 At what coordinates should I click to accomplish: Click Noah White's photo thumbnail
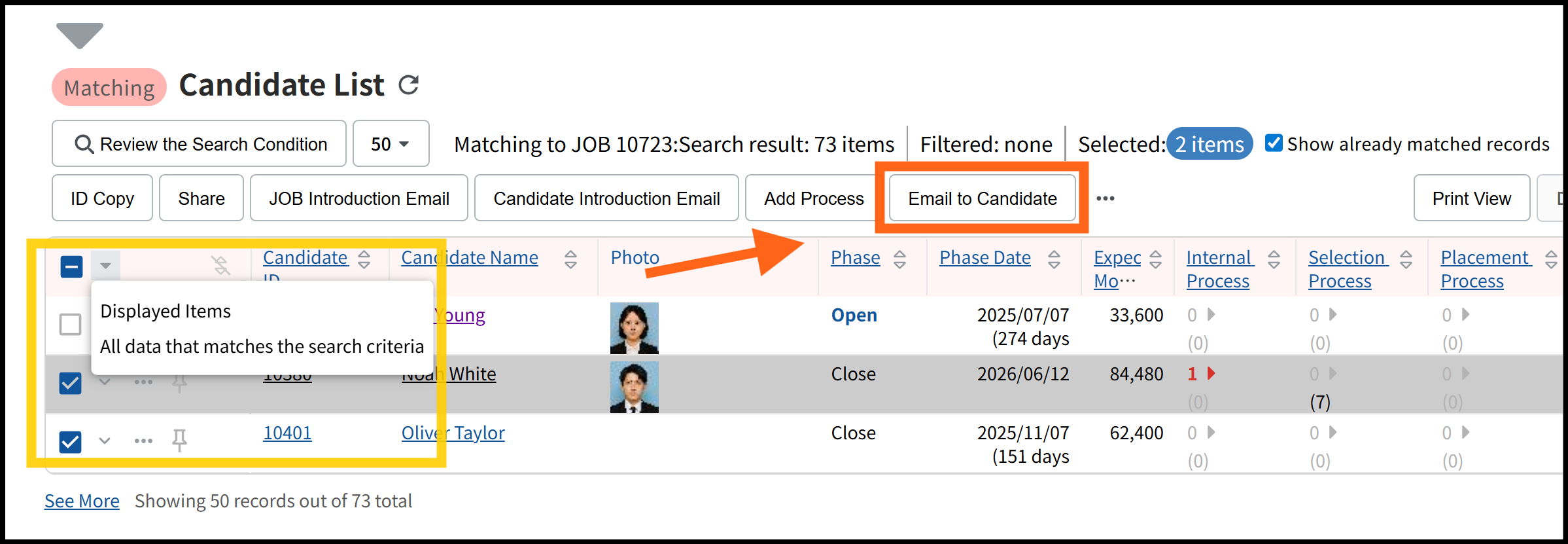634,388
